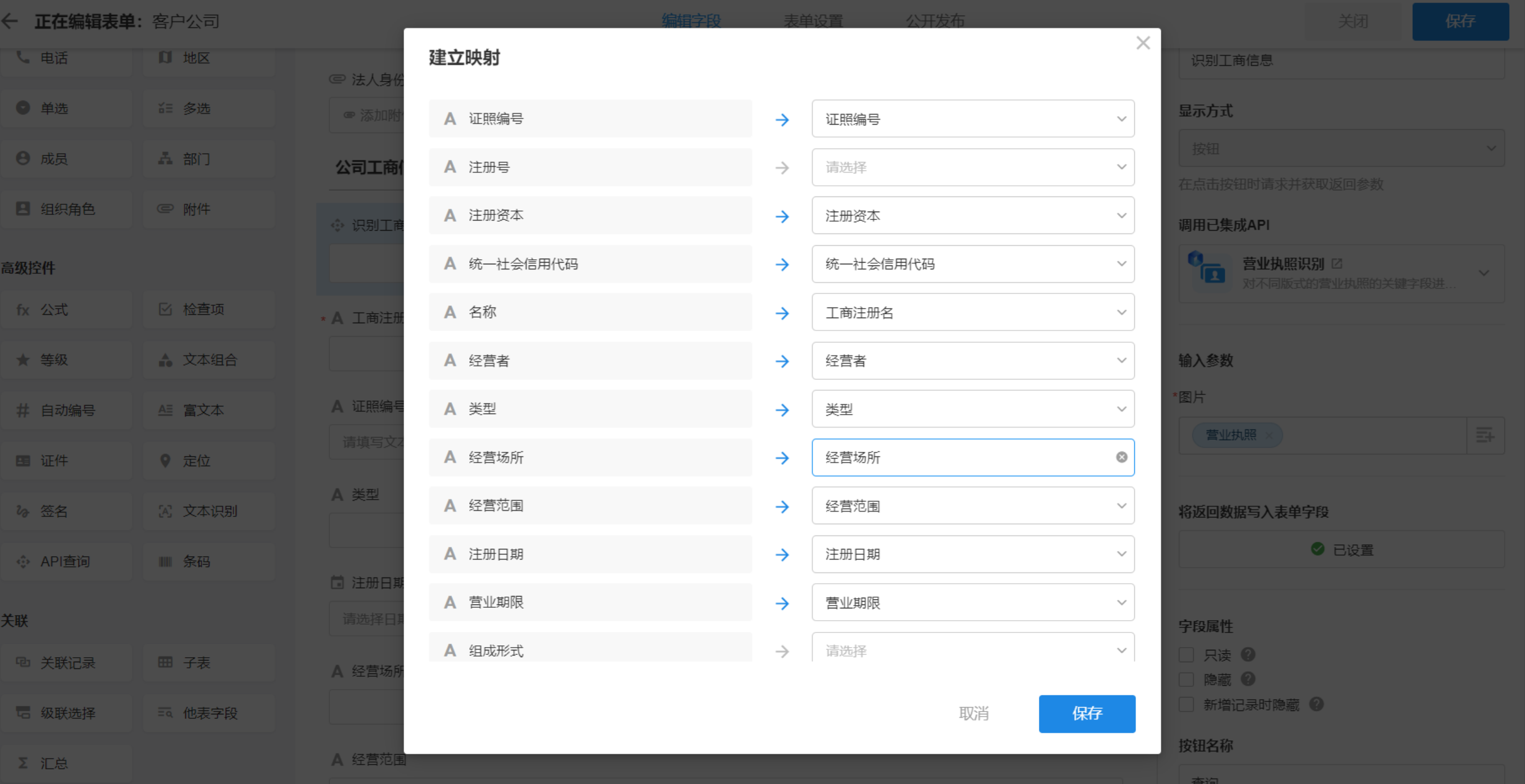This screenshot has width=1525, height=784.
Task: Add the 成员 control
Action: click(x=66, y=159)
